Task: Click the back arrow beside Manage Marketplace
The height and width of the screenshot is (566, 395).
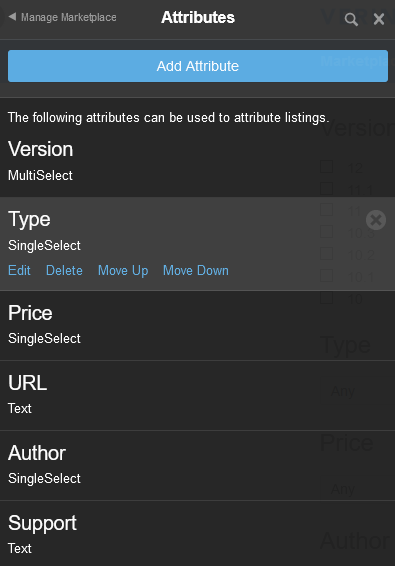Action: pos(12,17)
